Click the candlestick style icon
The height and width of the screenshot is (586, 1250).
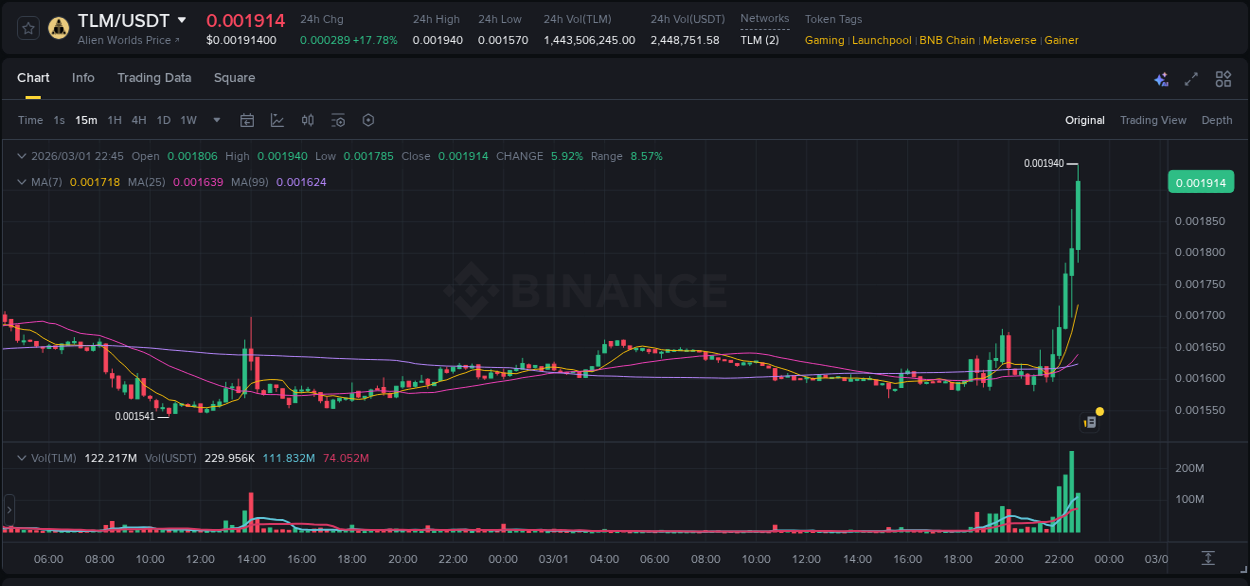pos(308,120)
